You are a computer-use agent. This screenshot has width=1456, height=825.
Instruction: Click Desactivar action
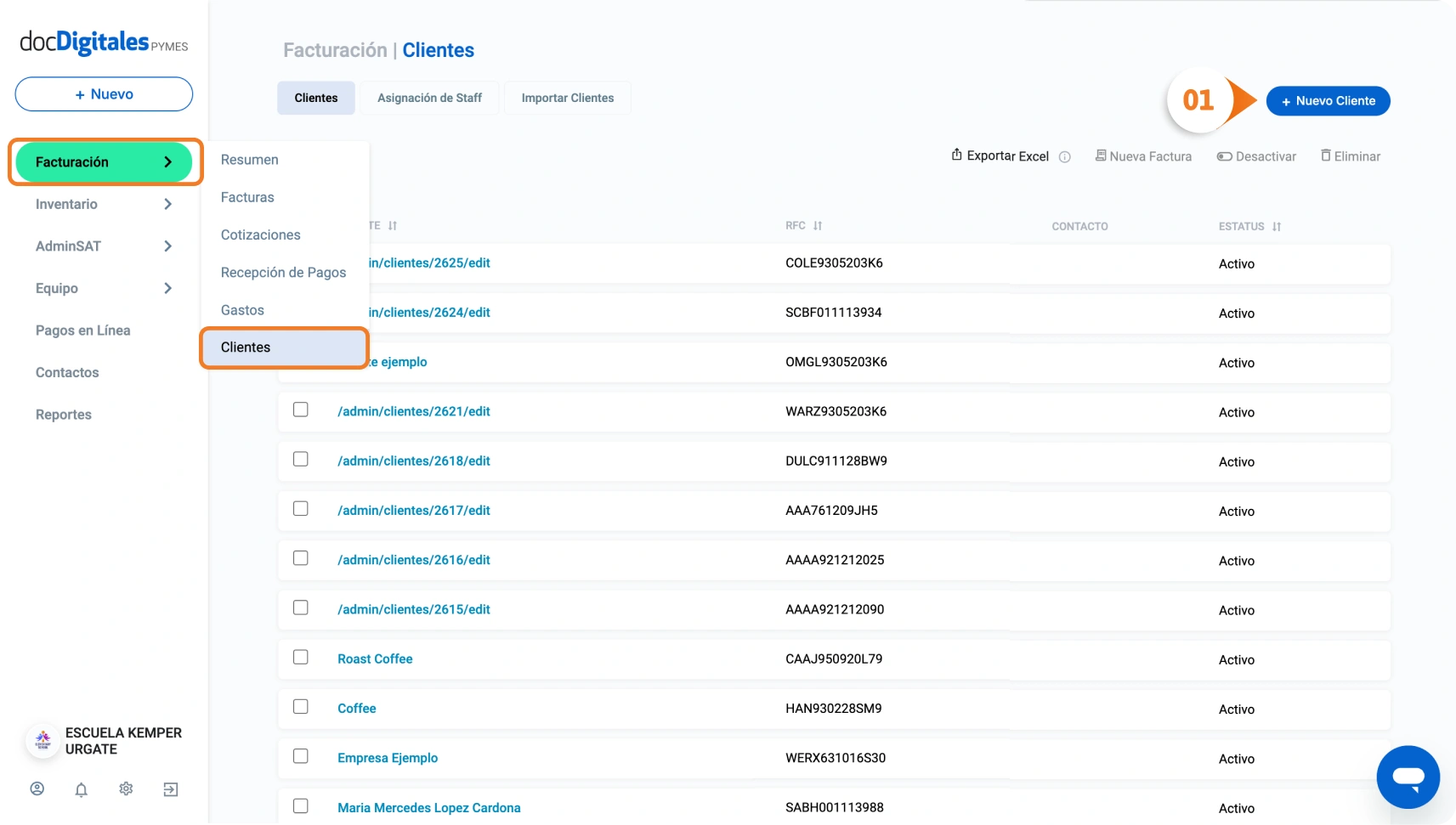(1256, 156)
